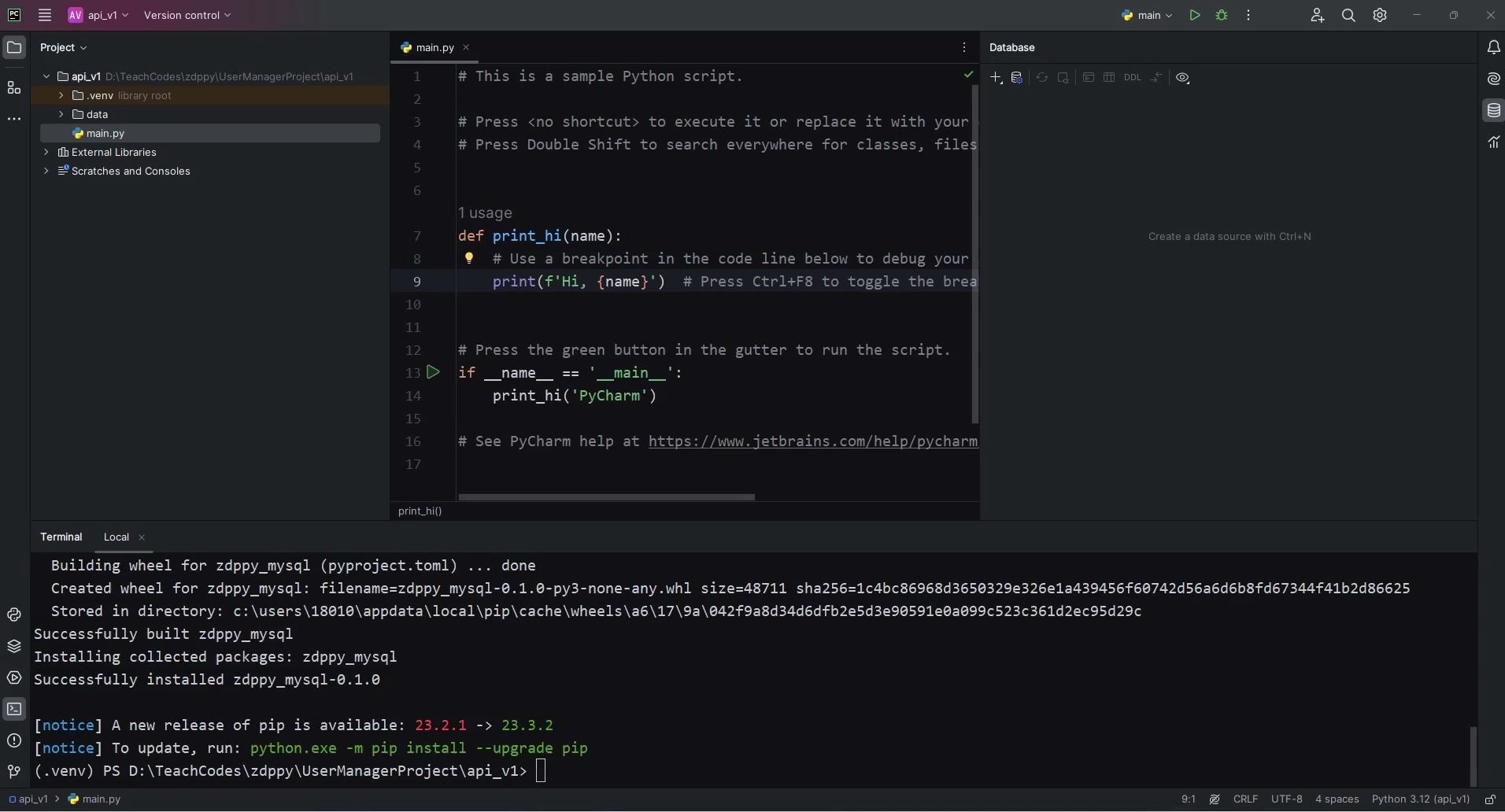Open Data Source Properties in Database panel
Screen dimensions: 1505x812
1017,79
